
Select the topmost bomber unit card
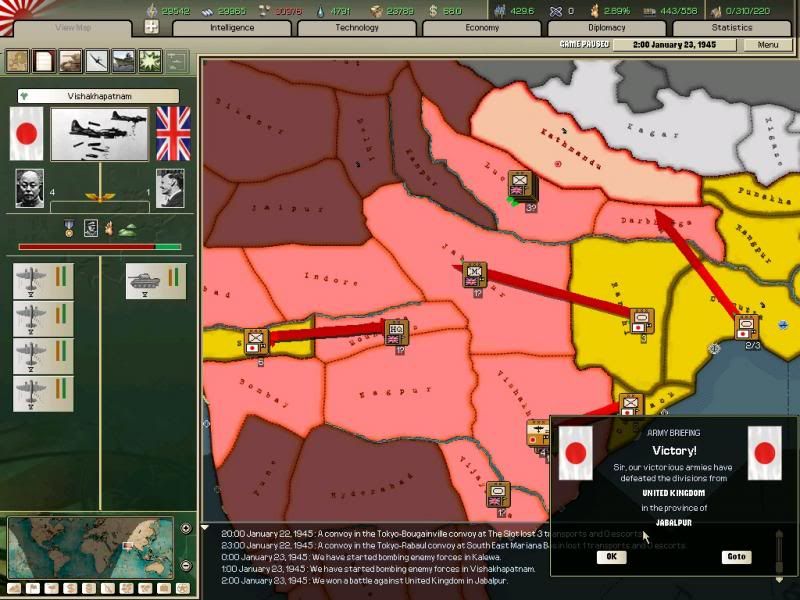pos(43,281)
